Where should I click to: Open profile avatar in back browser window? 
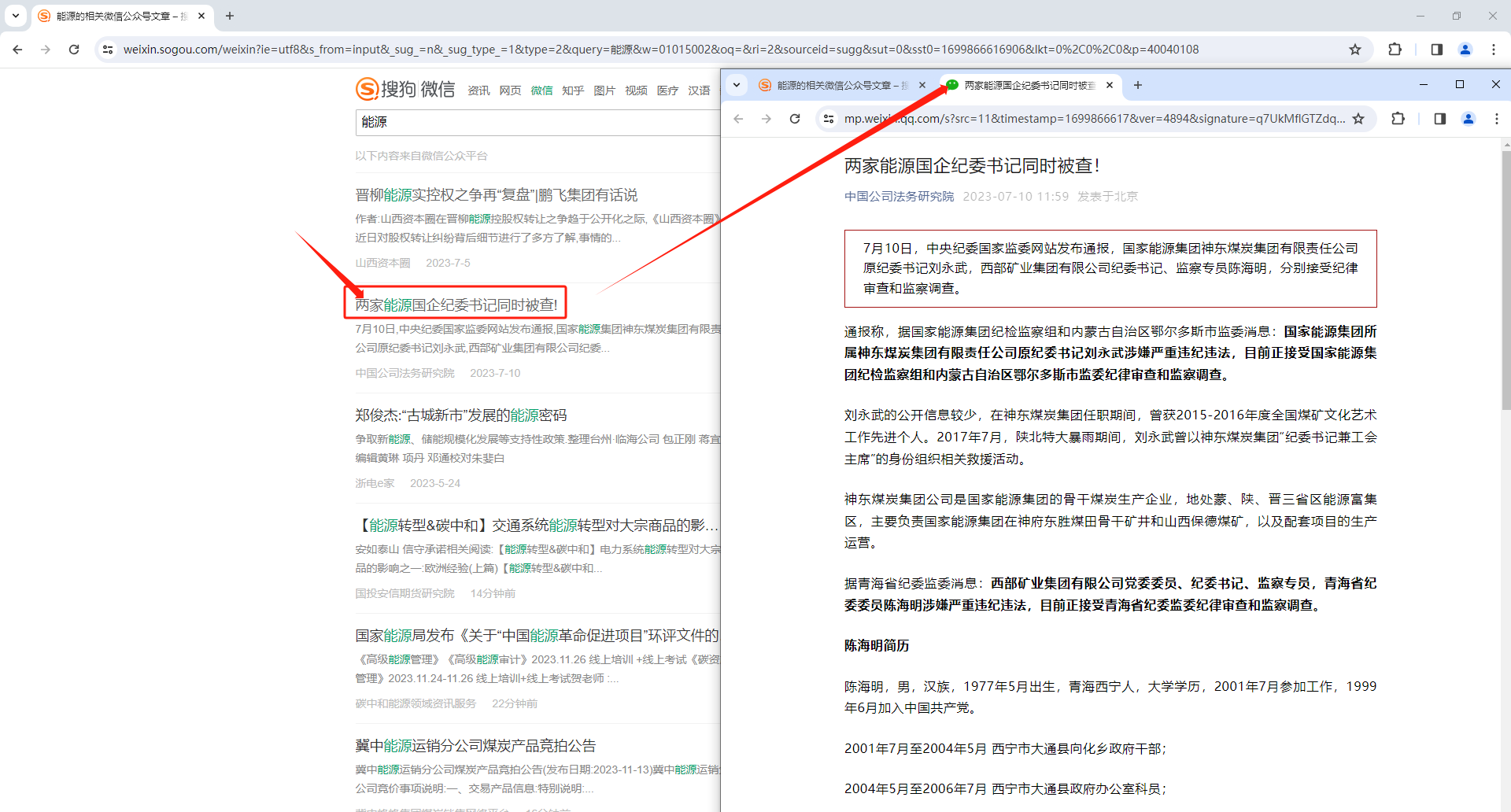coord(1465,50)
